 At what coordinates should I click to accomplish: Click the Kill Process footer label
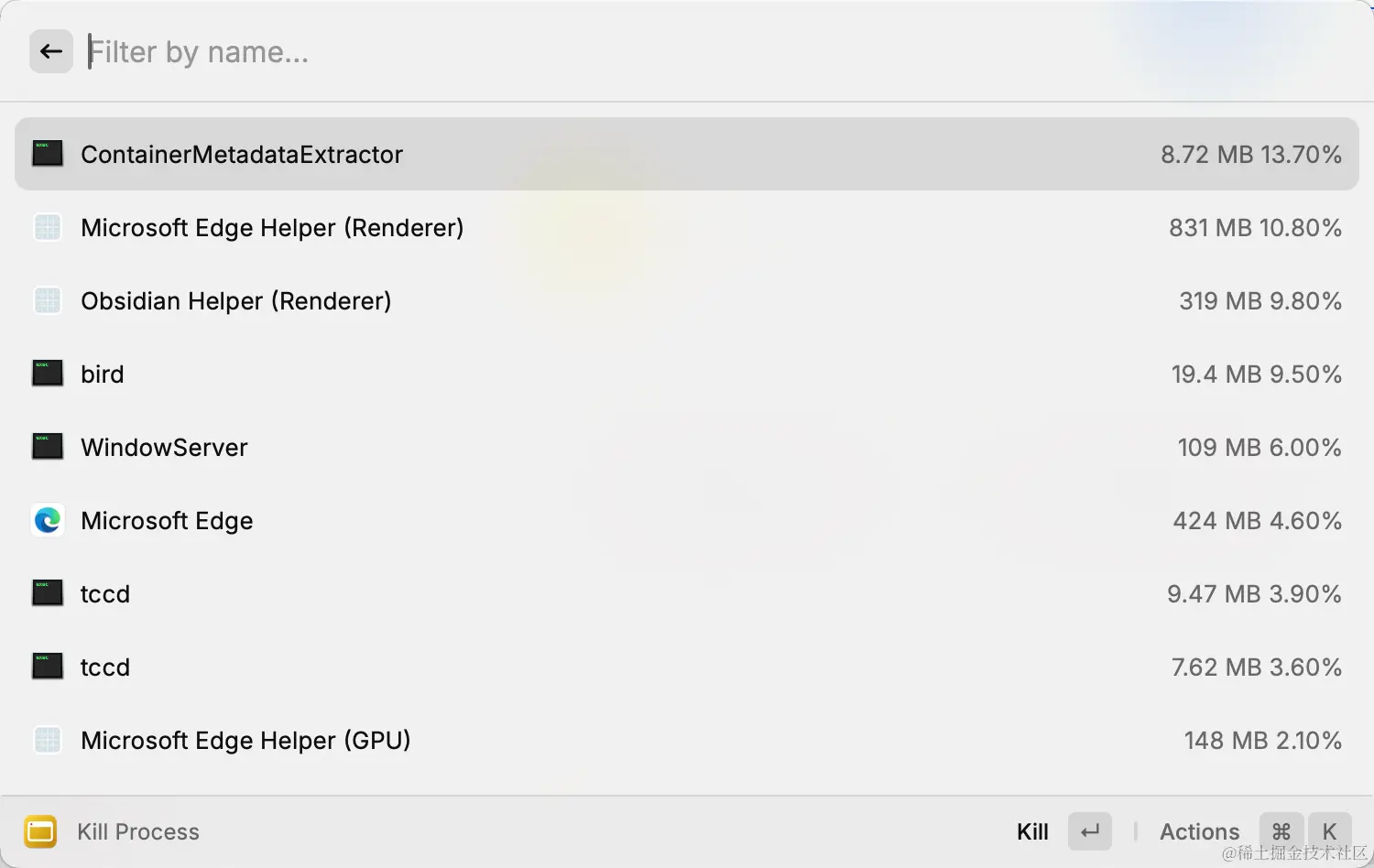pos(138,831)
